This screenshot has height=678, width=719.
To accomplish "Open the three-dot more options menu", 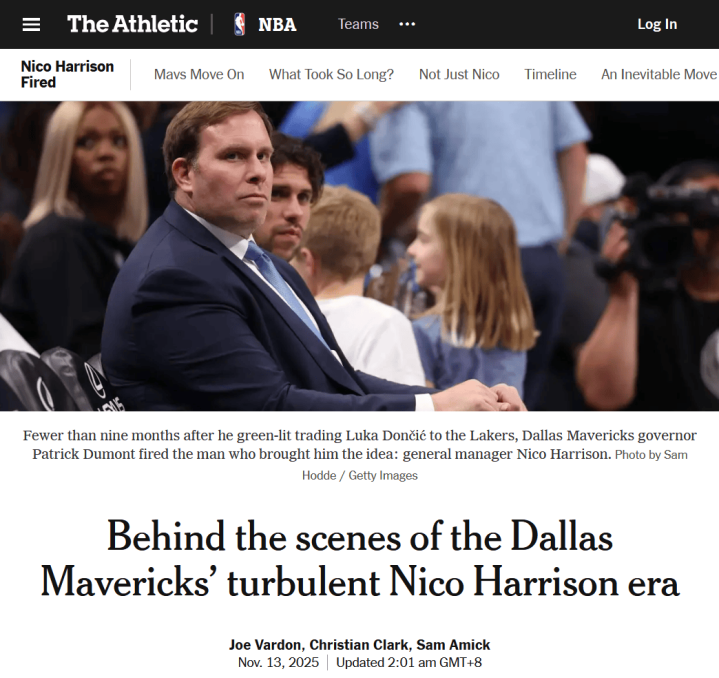I will pyautogui.click(x=407, y=24).
